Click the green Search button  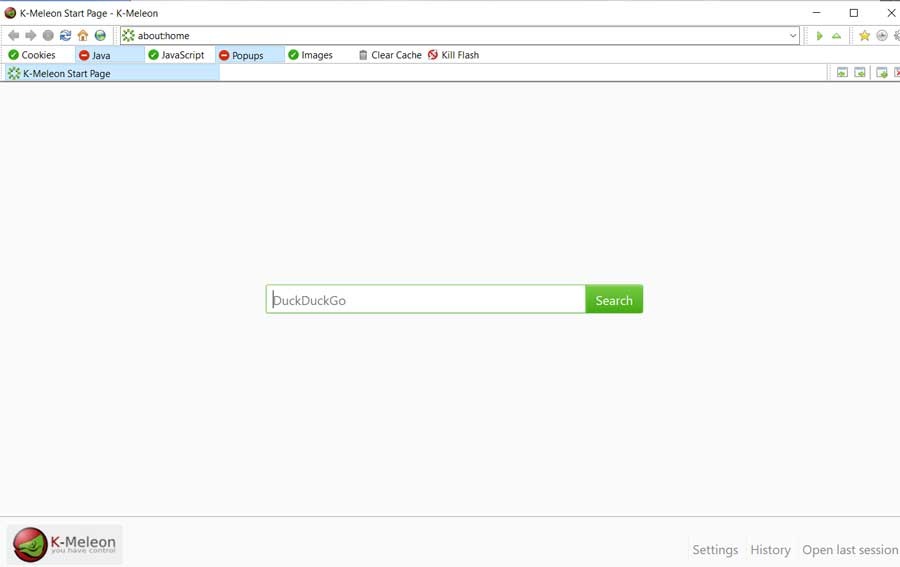614,300
